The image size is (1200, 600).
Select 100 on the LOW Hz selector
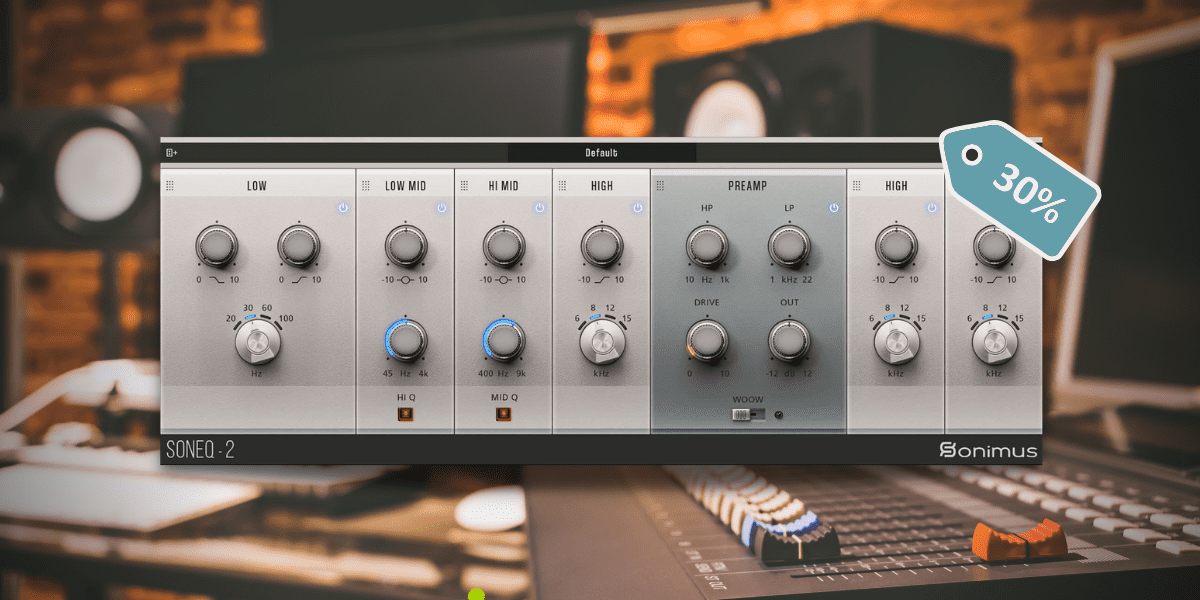[x=286, y=318]
